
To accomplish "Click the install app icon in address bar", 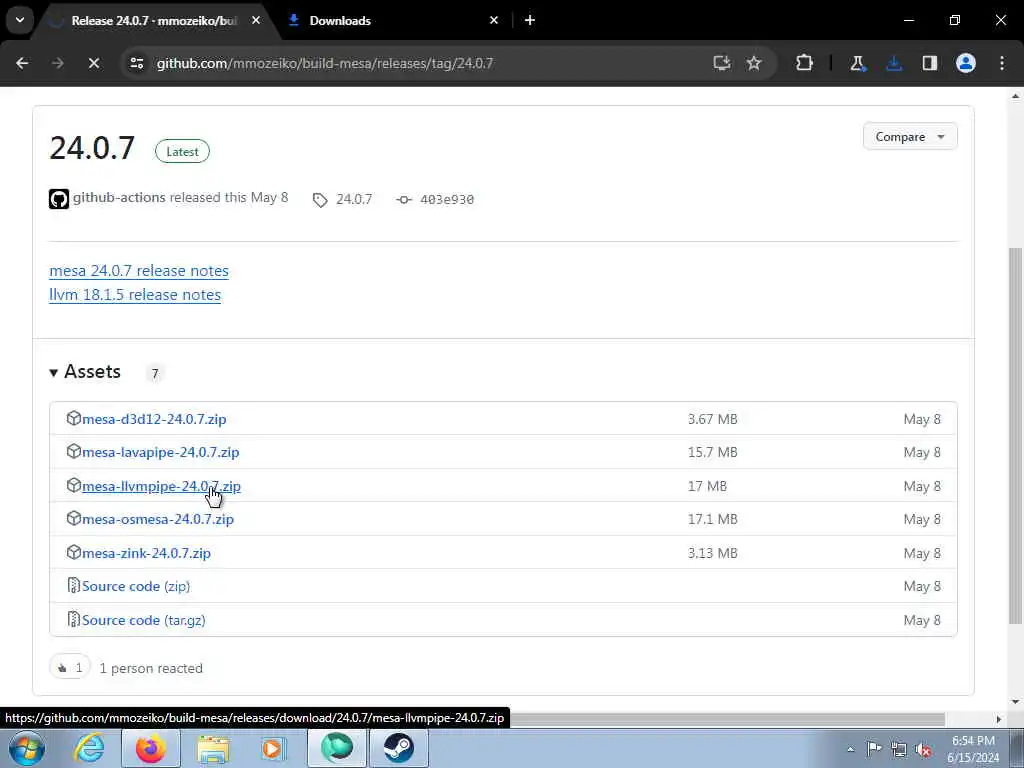I will point(721,63).
